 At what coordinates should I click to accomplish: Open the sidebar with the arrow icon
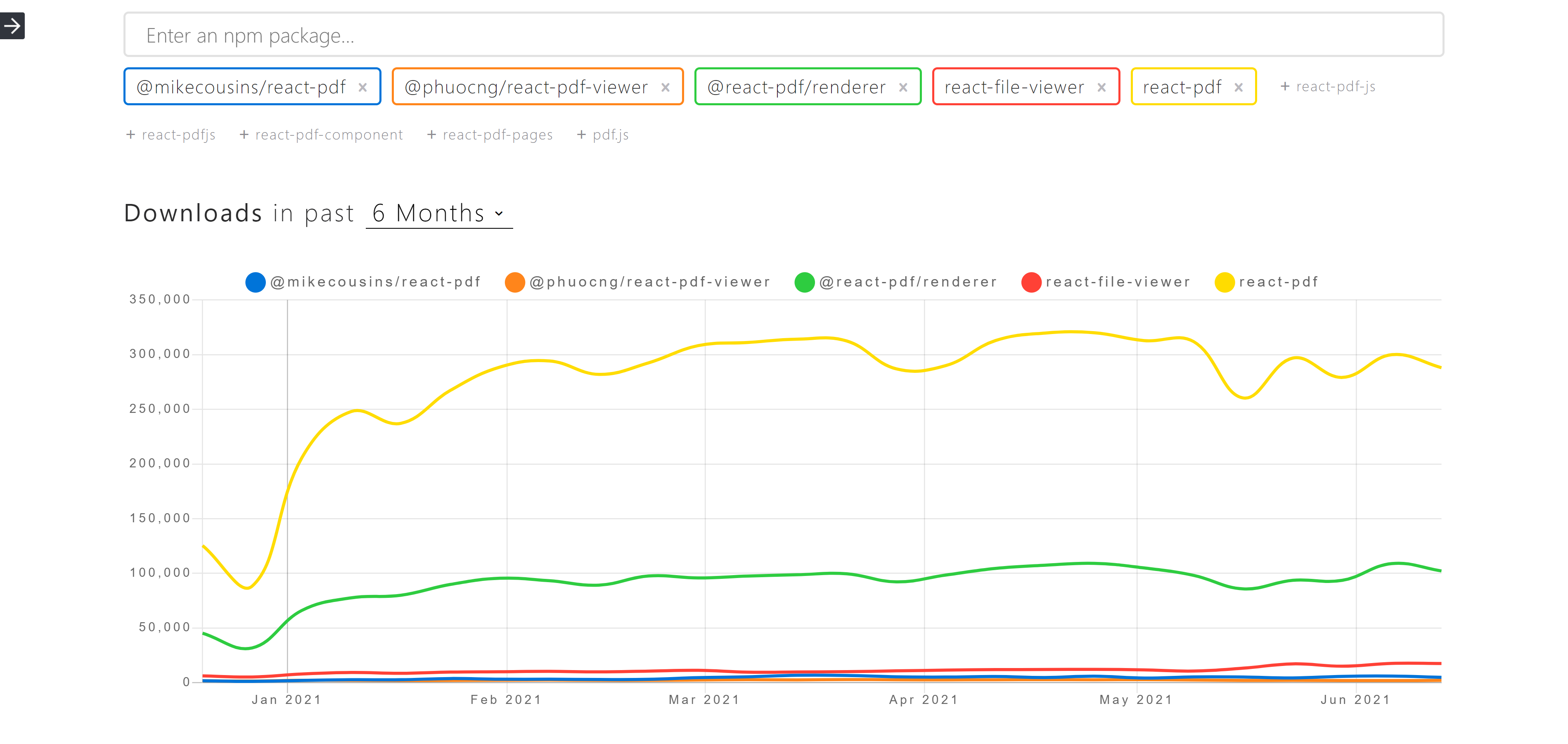click(x=12, y=26)
